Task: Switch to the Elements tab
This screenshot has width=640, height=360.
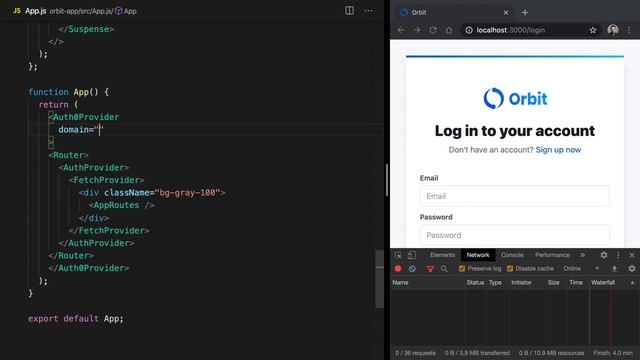Action: pyautogui.click(x=442, y=255)
